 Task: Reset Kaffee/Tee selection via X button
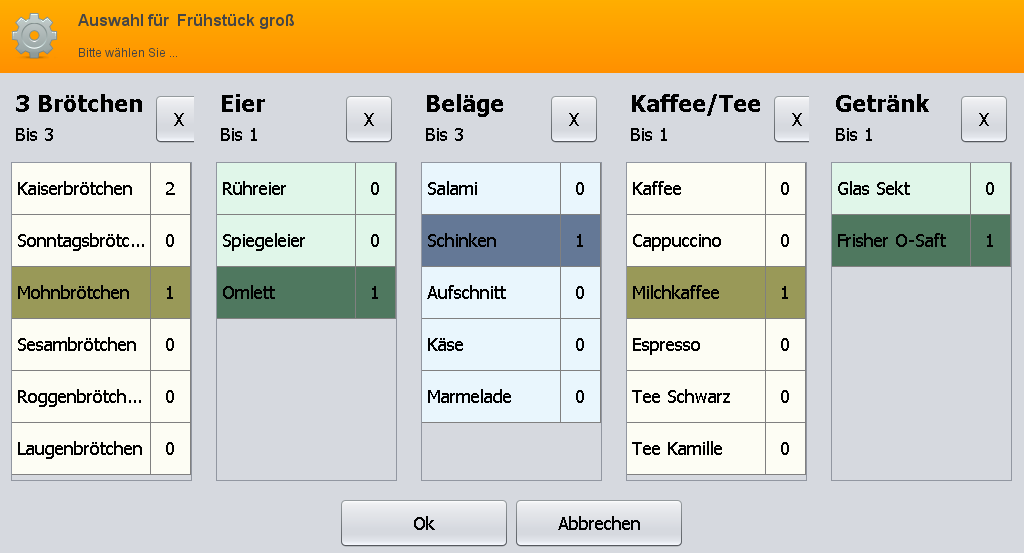792,119
